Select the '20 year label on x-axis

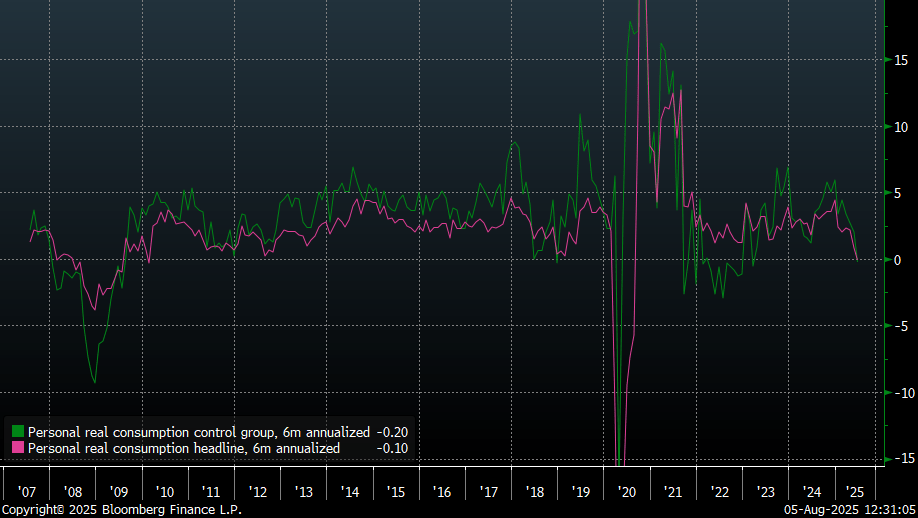627,492
